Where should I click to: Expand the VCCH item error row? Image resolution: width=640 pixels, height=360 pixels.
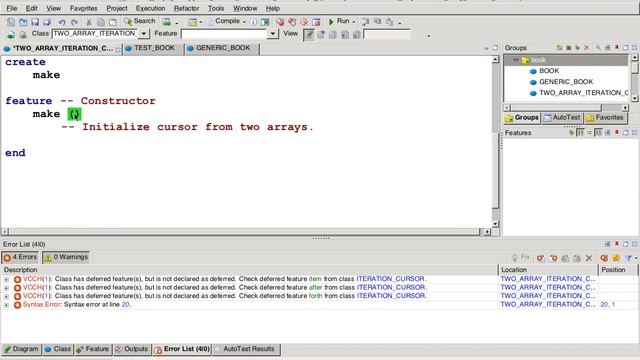pos(6,280)
